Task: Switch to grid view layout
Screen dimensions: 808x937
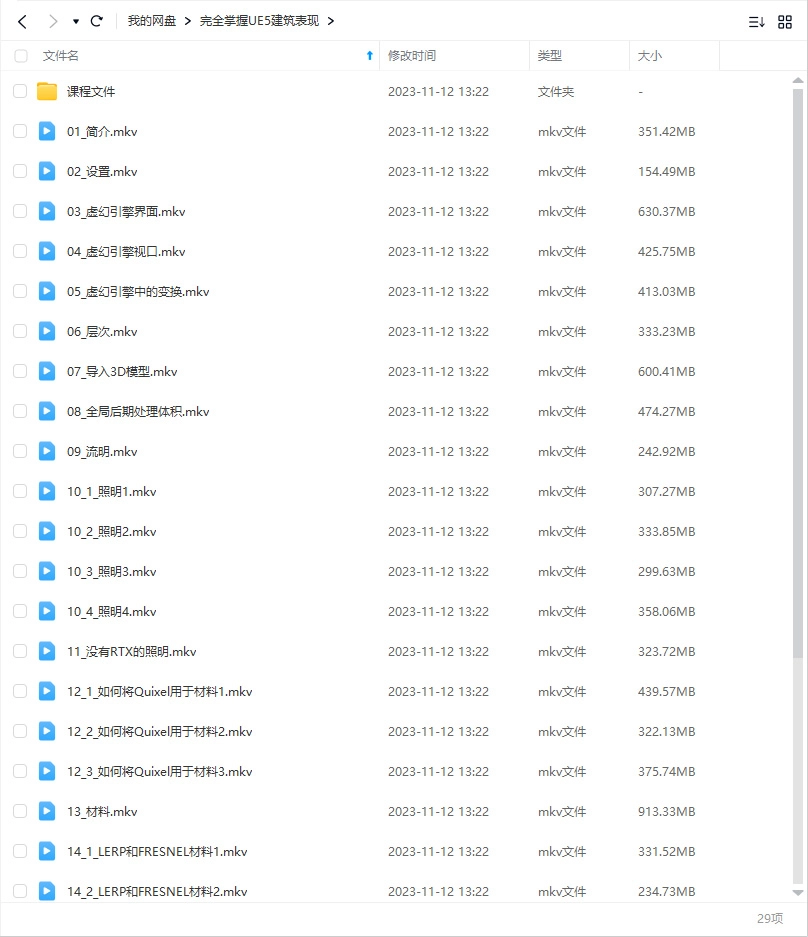Action: [785, 21]
